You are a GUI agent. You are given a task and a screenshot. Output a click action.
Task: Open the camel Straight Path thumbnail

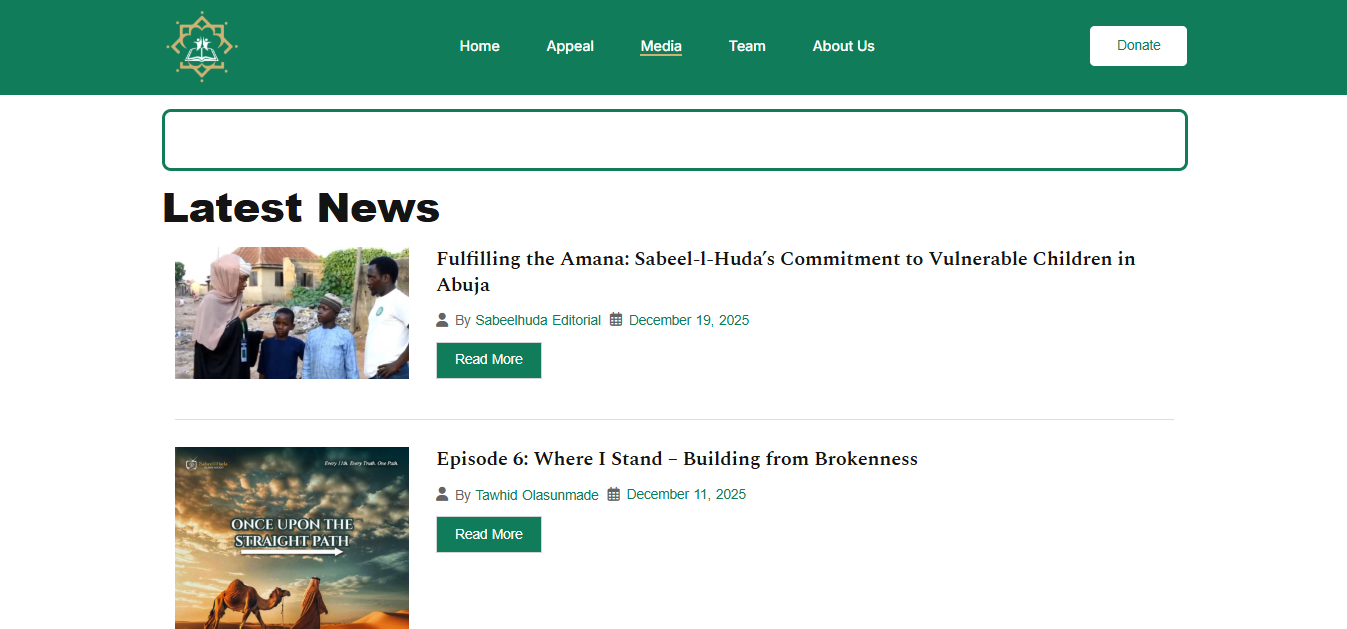pyautogui.click(x=292, y=538)
